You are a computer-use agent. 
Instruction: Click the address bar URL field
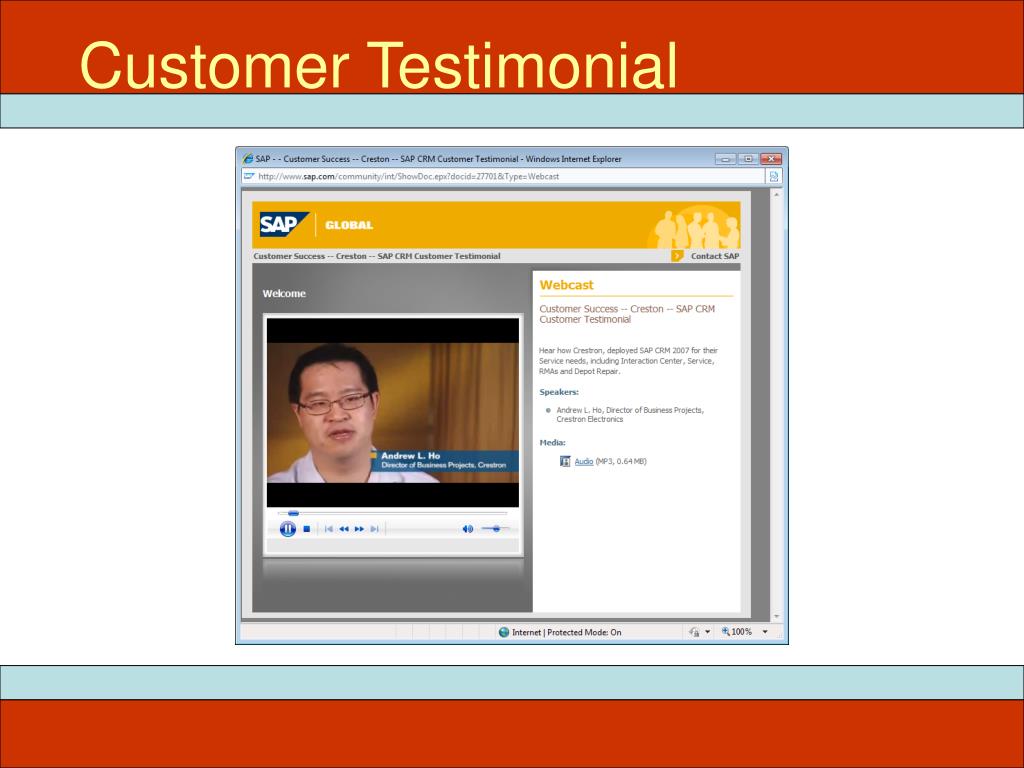click(503, 176)
